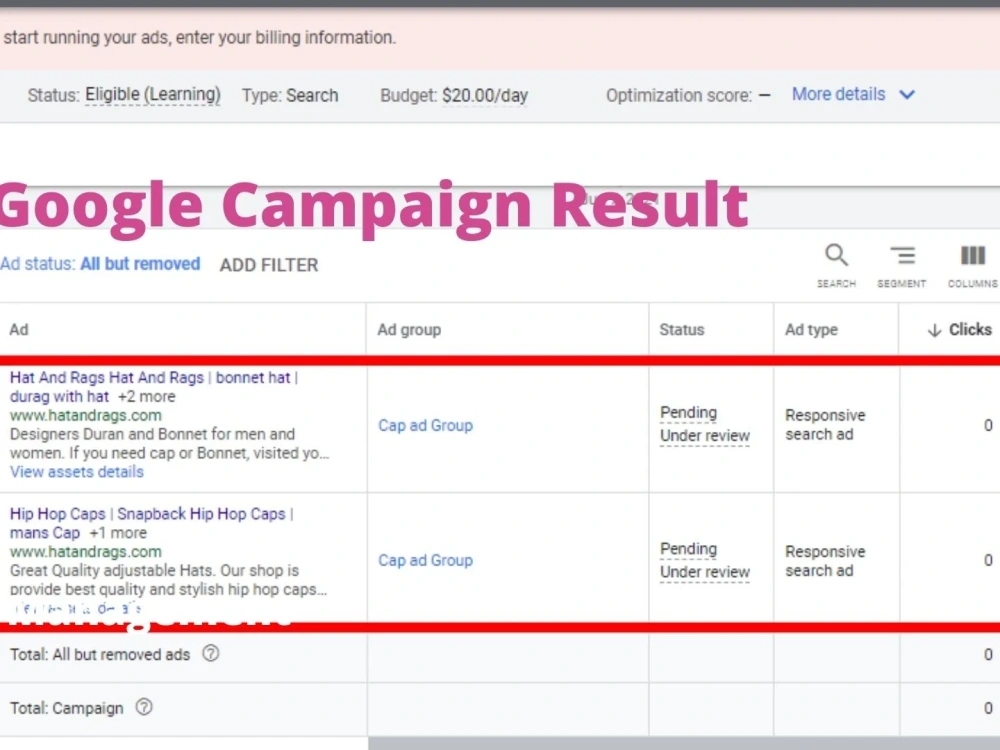
Task: Click the Ad column header
Action: click(18, 330)
